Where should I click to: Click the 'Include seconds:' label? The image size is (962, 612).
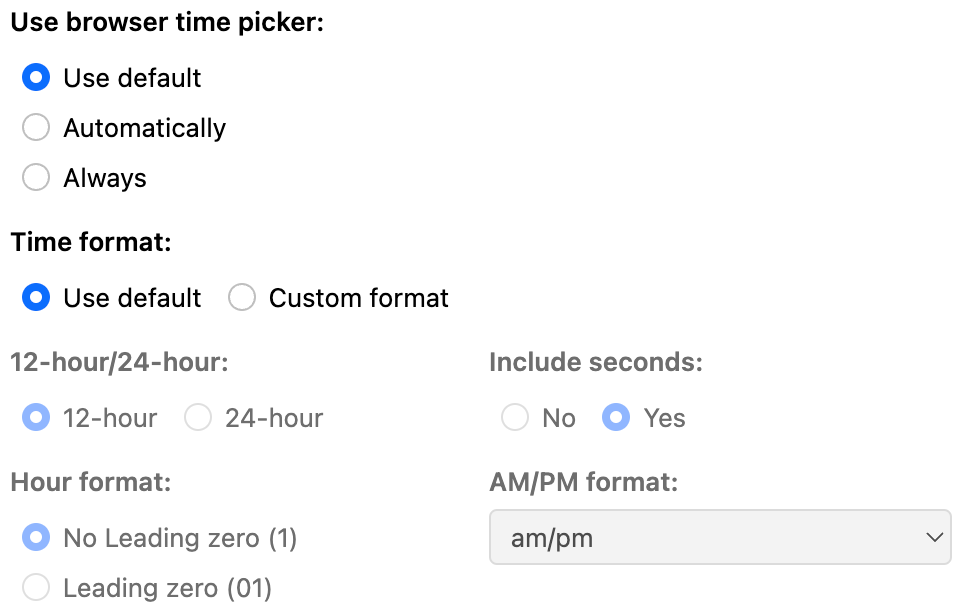(x=595, y=362)
